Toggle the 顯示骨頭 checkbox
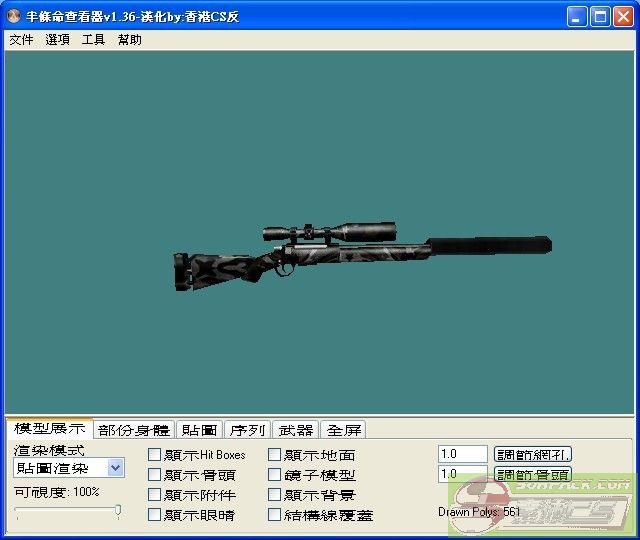The image size is (640, 540). pos(154,475)
